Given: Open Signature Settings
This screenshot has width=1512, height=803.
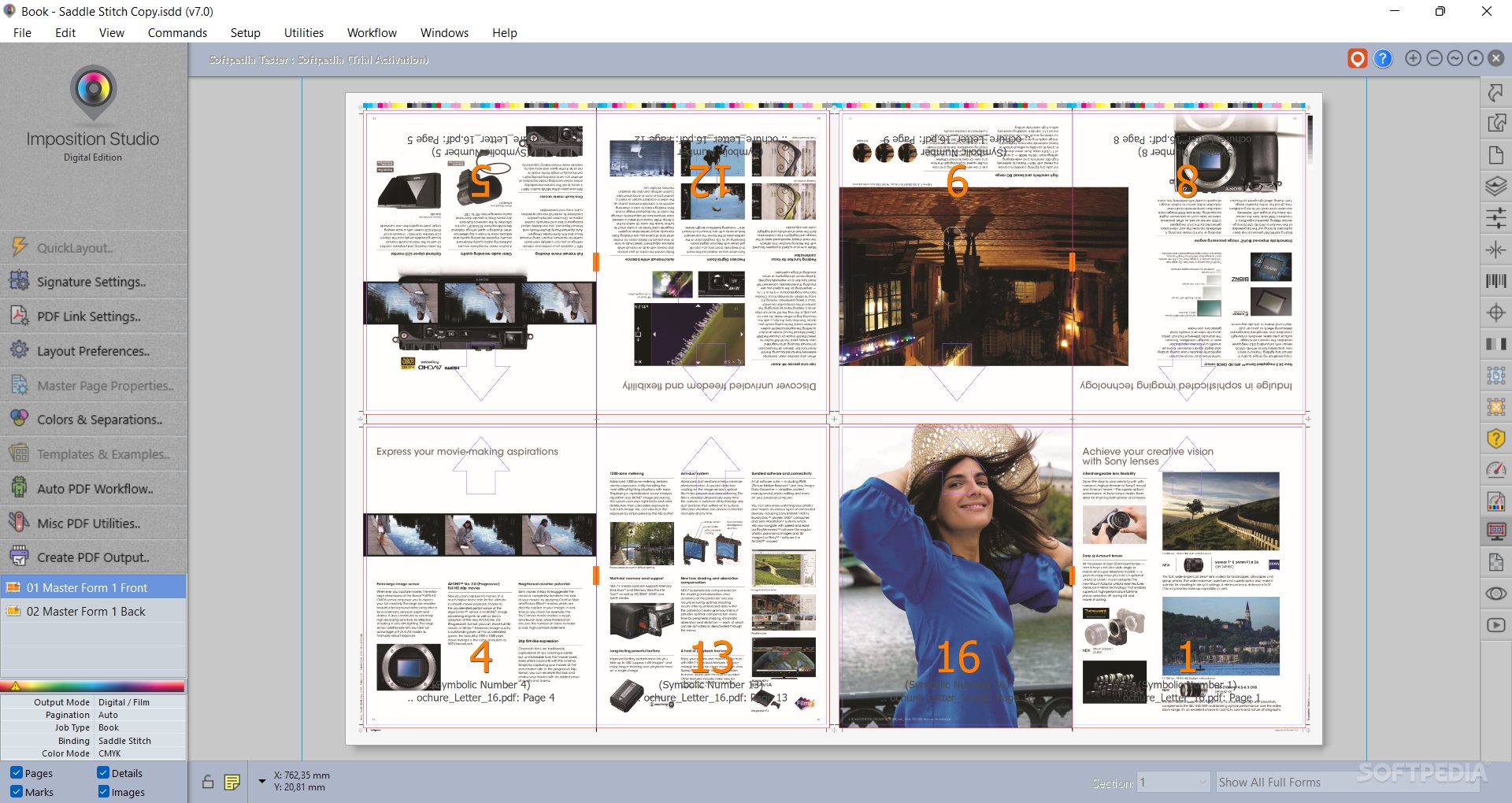Looking at the screenshot, I should (94, 281).
